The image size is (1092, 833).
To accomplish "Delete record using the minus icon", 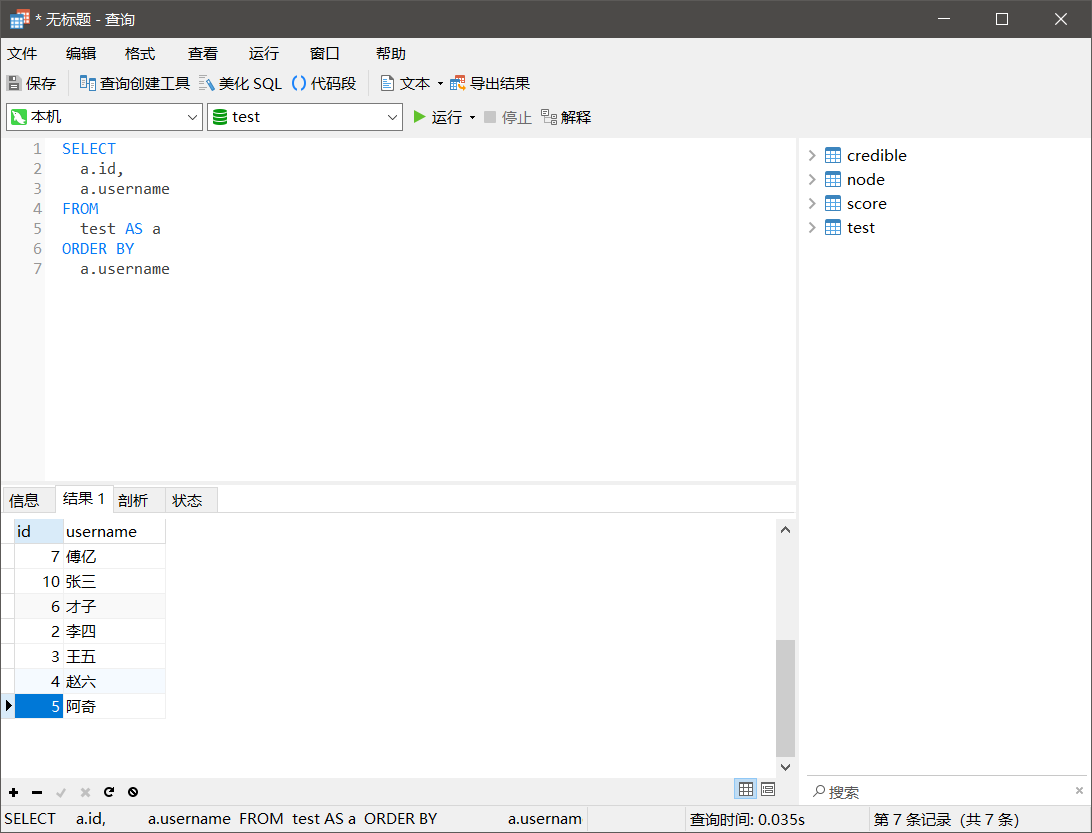I will tap(37, 792).
